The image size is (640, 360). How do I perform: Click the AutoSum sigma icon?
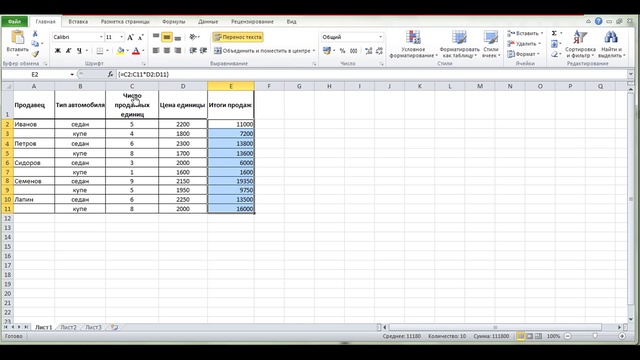[x=554, y=33]
